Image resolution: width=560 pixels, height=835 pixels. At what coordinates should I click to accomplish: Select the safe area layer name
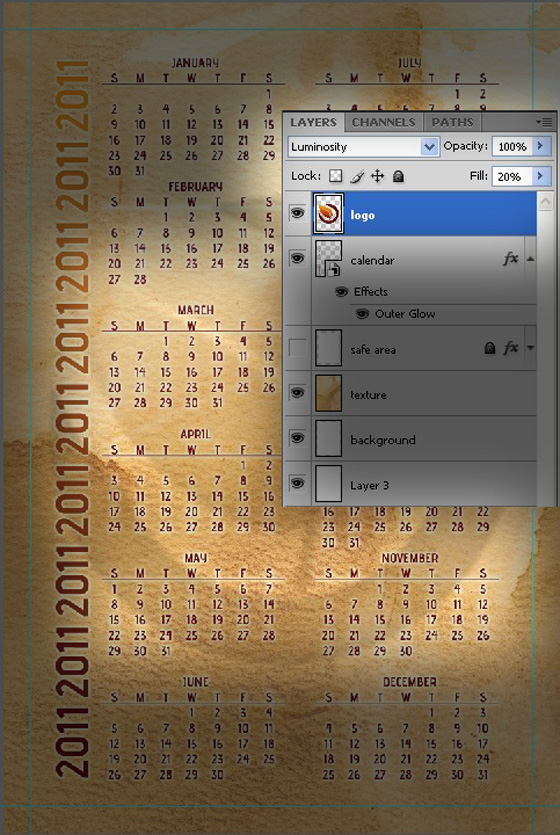coord(373,350)
